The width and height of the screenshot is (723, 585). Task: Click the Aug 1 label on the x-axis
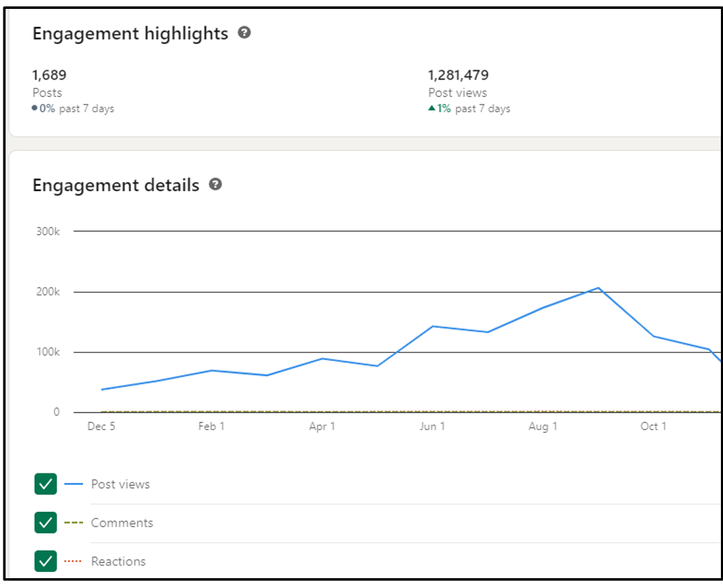click(x=543, y=427)
